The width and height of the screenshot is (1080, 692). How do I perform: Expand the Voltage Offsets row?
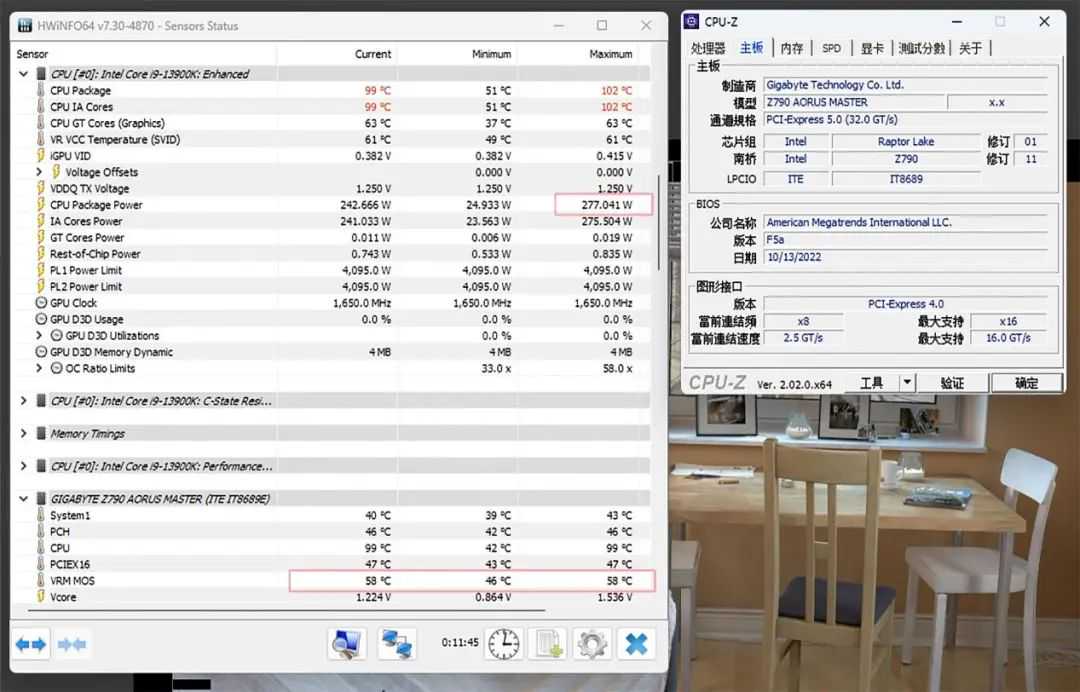click(39, 172)
